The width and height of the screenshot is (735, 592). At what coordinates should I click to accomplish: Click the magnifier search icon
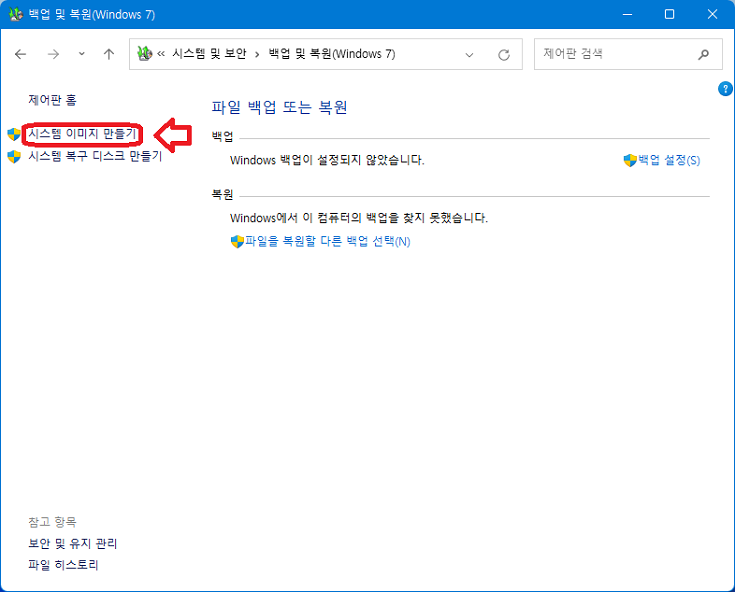pyautogui.click(x=703, y=54)
